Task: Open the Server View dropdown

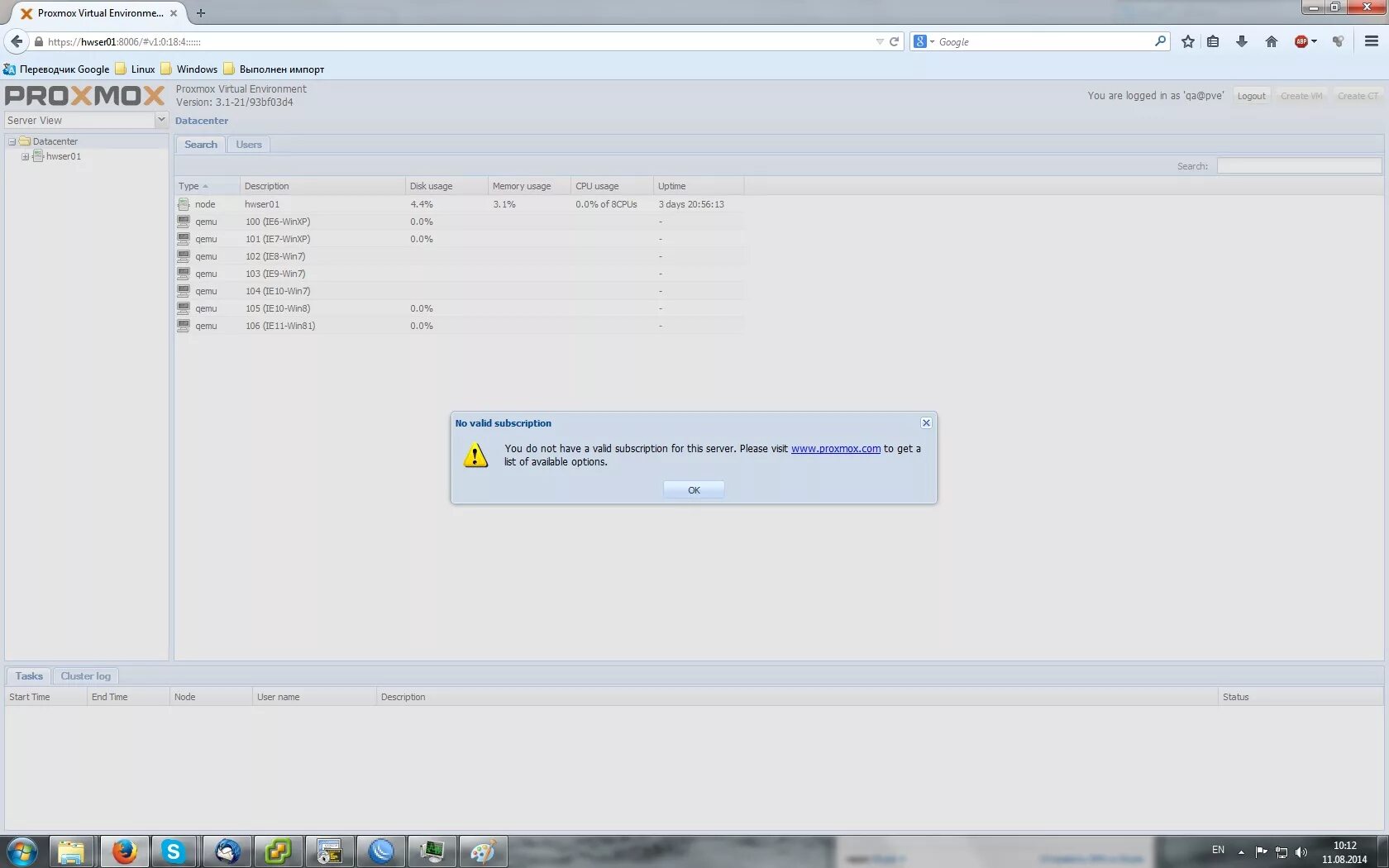Action: pos(161,120)
